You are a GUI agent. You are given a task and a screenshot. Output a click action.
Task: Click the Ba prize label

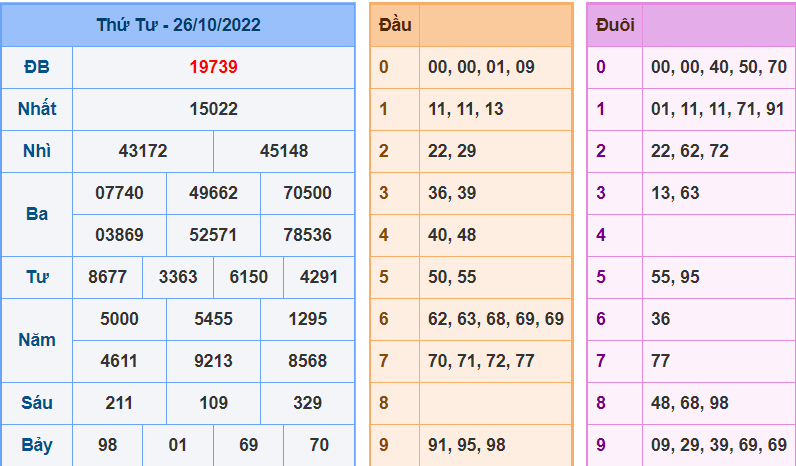click(x=37, y=214)
